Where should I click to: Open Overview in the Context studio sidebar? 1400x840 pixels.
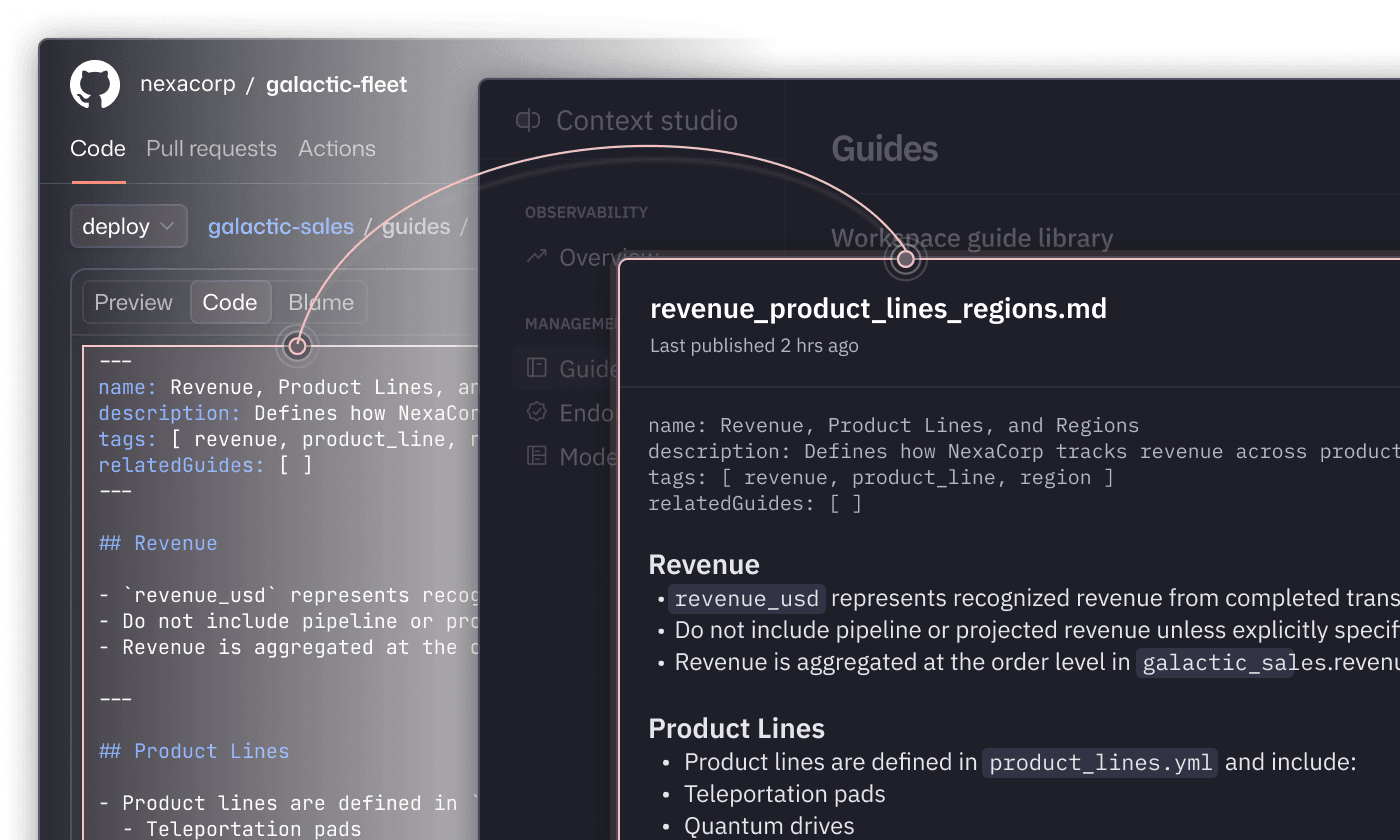pyautogui.click(x=609, y=258)
